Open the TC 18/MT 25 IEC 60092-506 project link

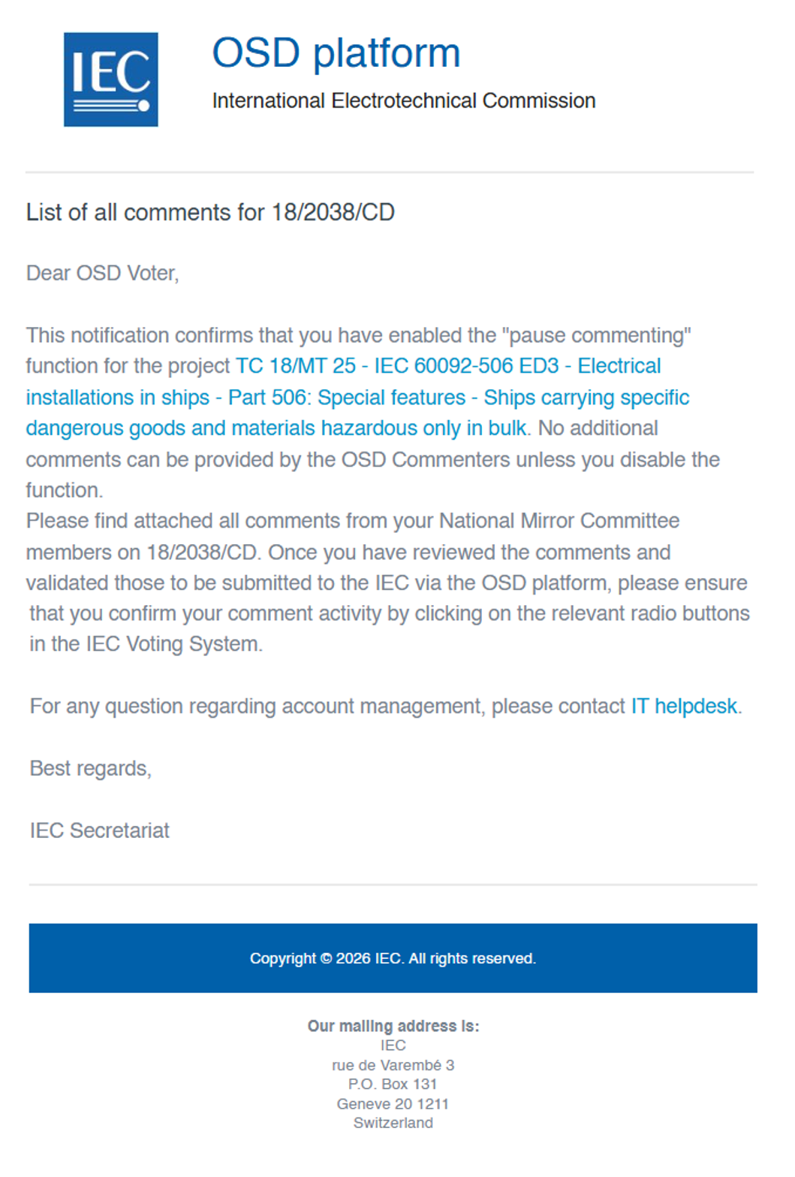coord(357,397)
